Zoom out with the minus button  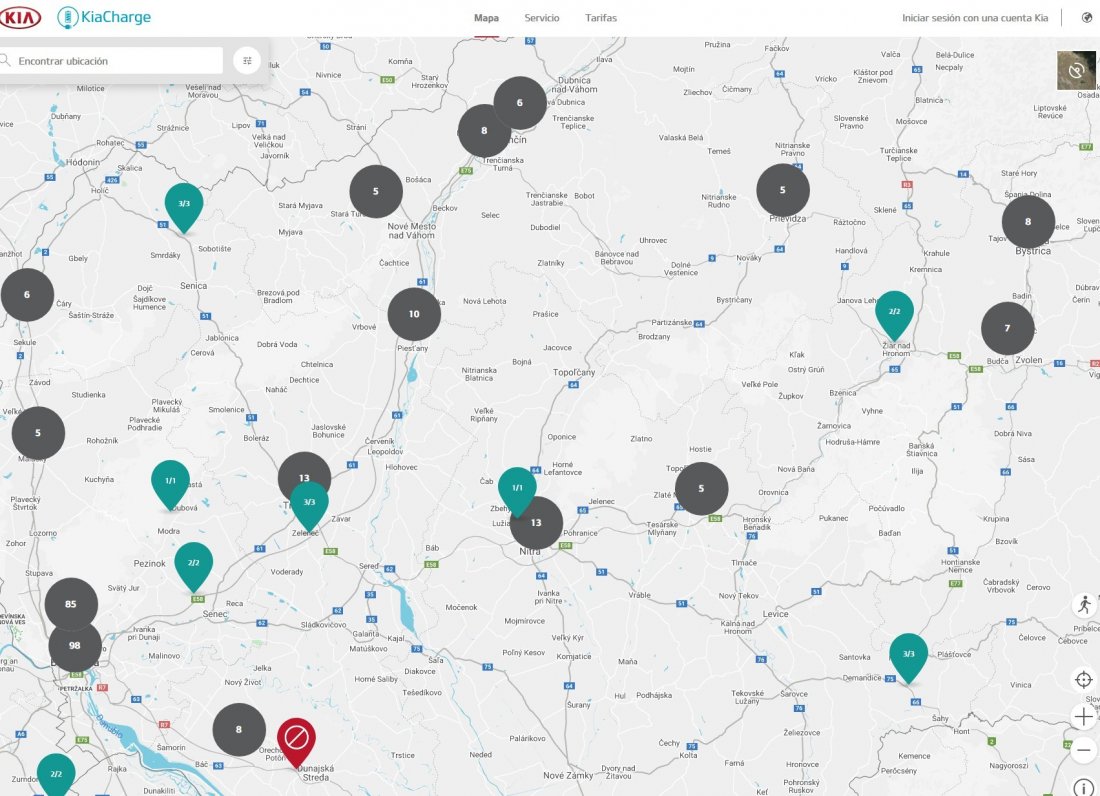click(x=1084, y=749)
